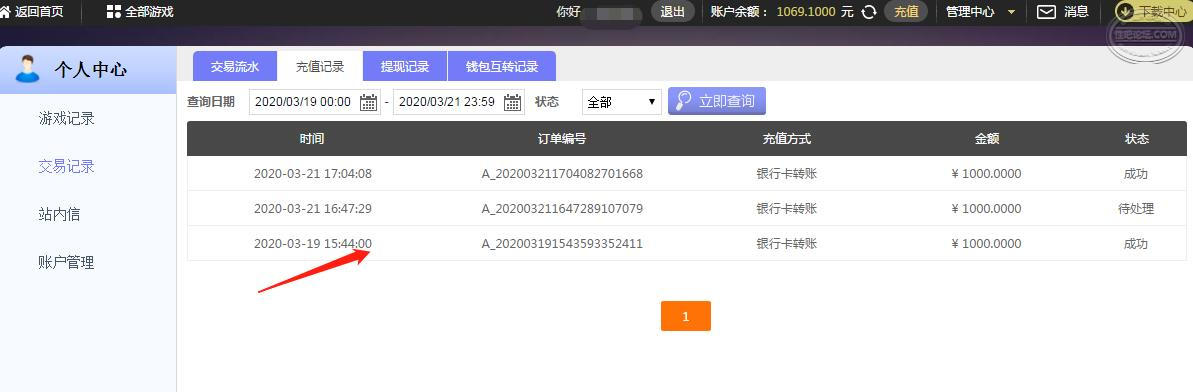1193x392 pixels.
Task: Click the end date field 2020/03/21 23:59
Action: pos(459,102)
